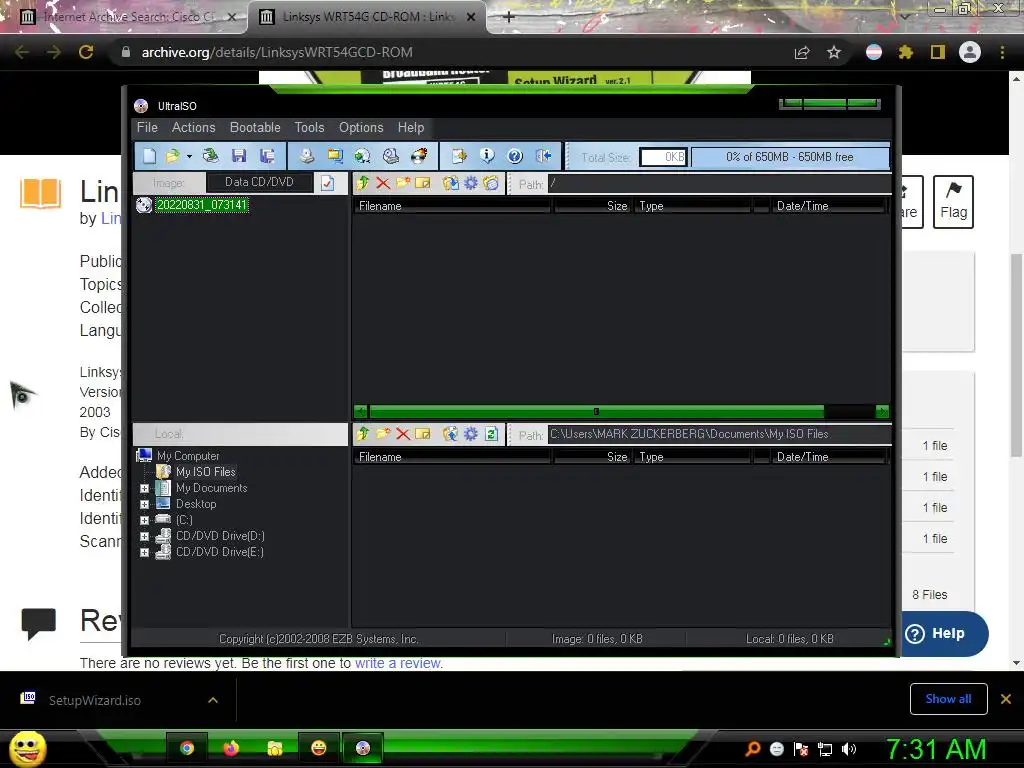Open the Bootable menu

pos(255,127)
